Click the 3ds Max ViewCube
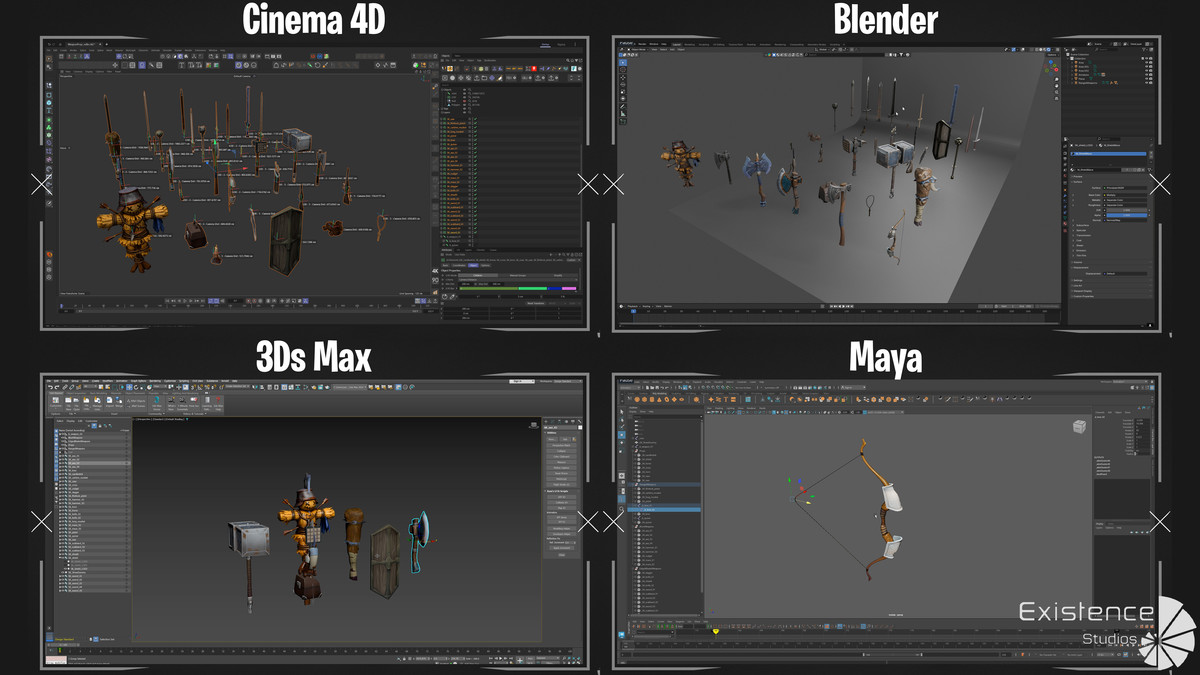Screen dimensions: 1200x675 tap(534, 425)
